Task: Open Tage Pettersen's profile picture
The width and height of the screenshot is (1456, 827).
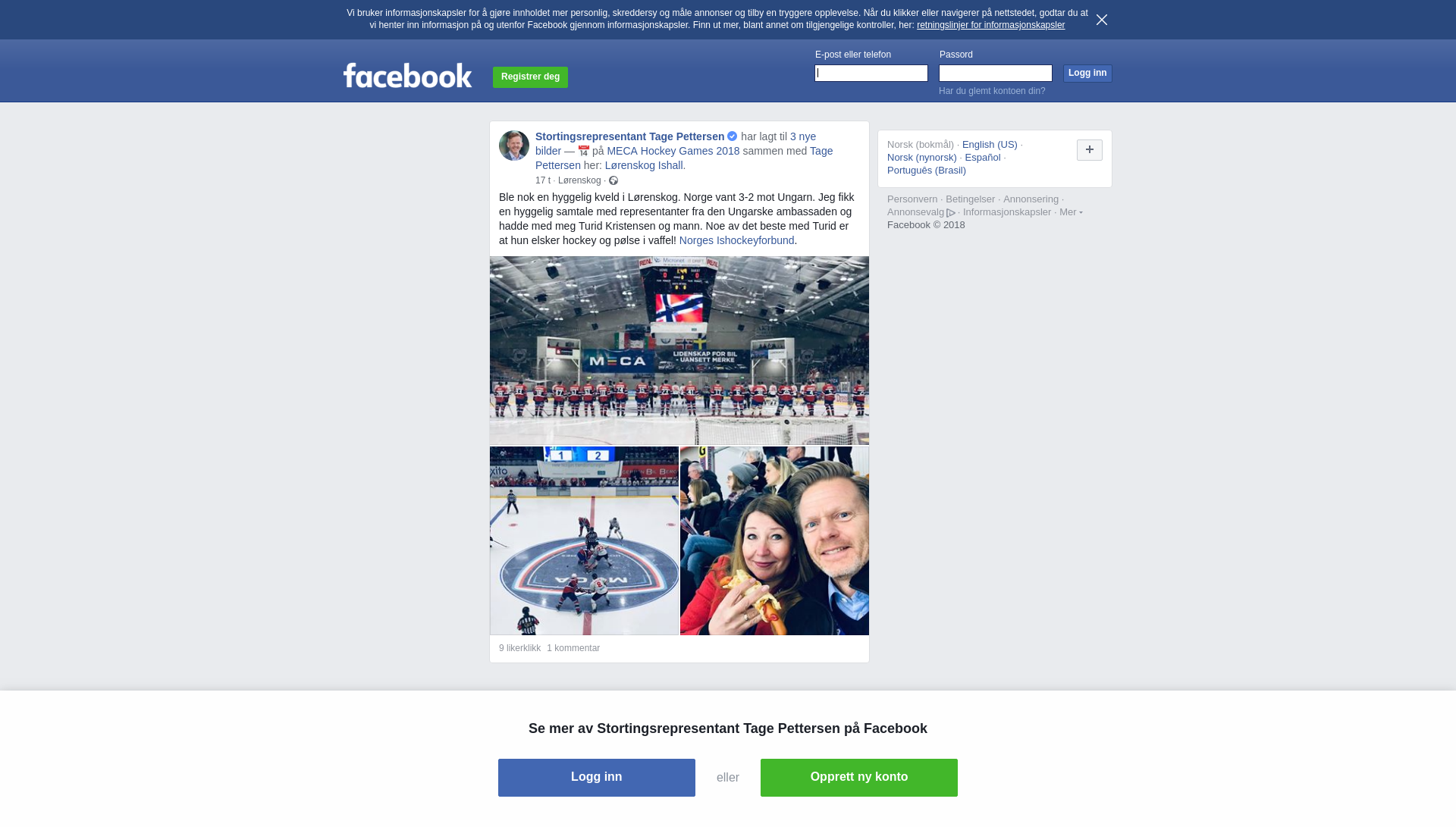Action: click(514, 146)
